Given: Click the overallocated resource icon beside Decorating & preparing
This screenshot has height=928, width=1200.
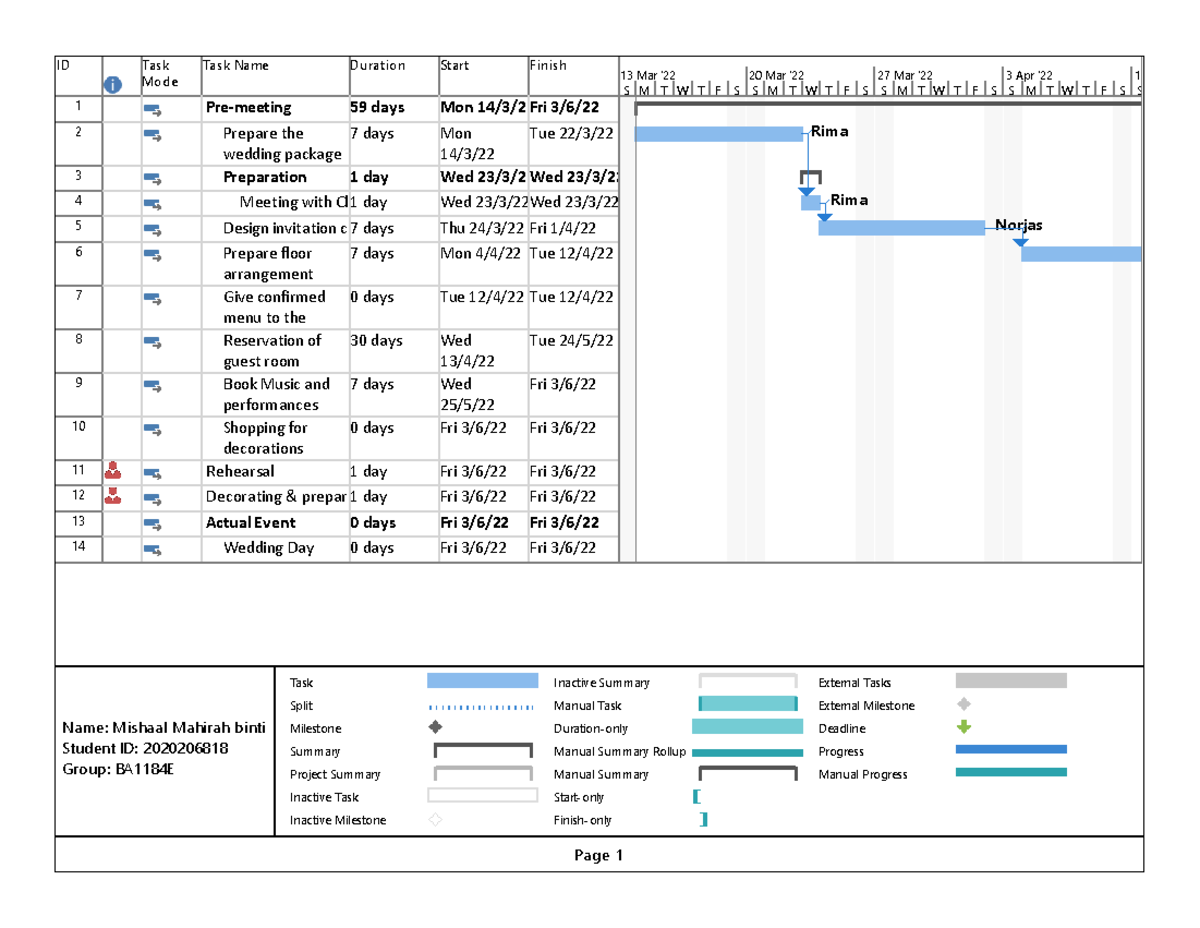Looking at the screenshot, I should 114,495.
